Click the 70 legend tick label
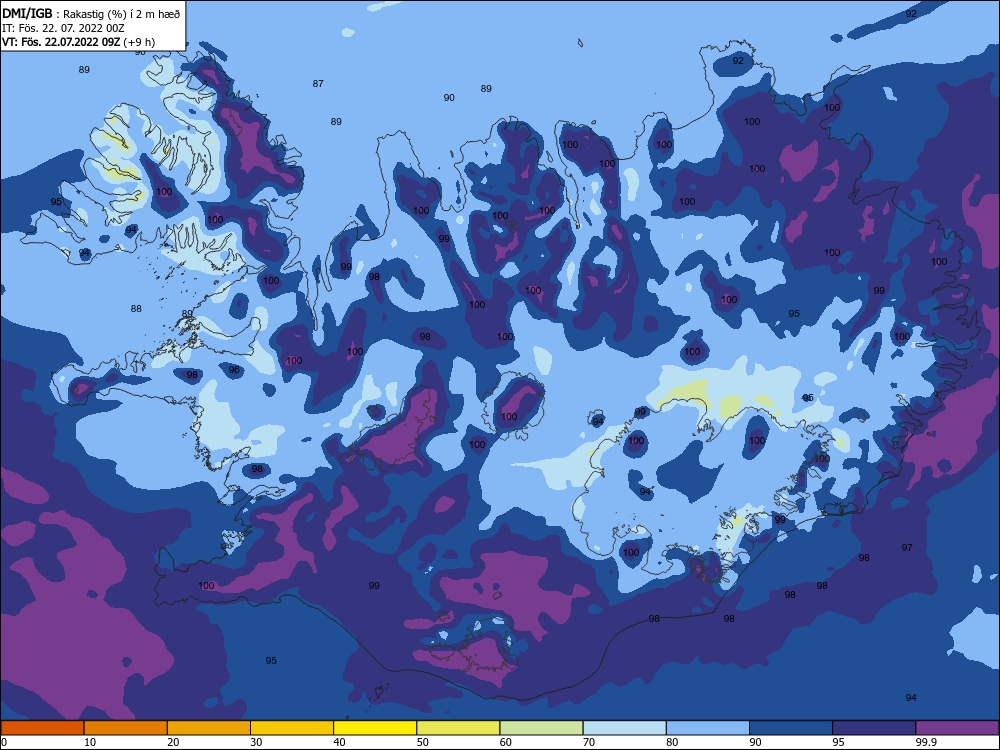 click(589, 742)
